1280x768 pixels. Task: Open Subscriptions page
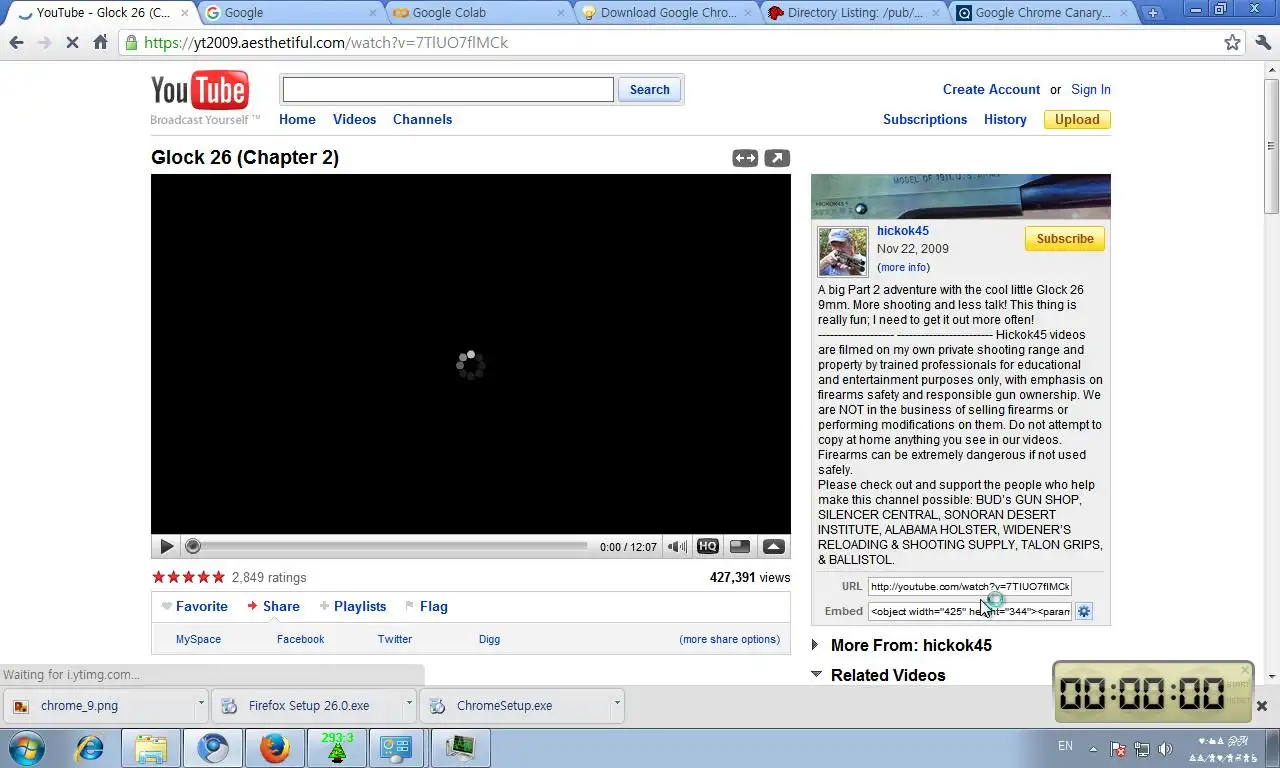click(x=925, y=119)
